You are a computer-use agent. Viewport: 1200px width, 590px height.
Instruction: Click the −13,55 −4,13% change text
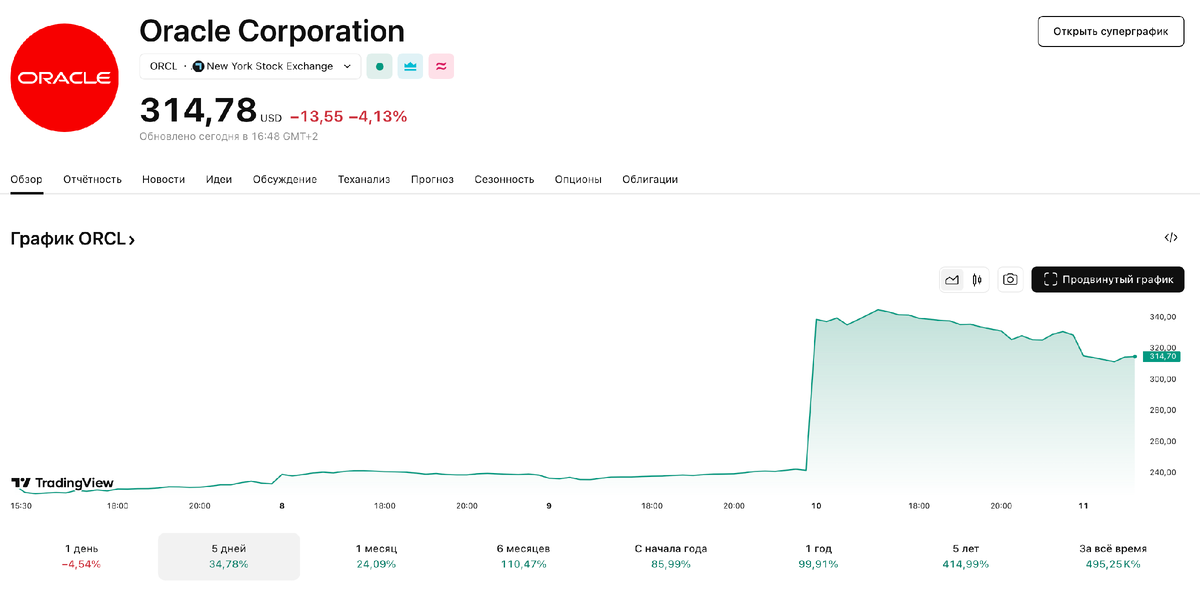click(x=348, y=117)
